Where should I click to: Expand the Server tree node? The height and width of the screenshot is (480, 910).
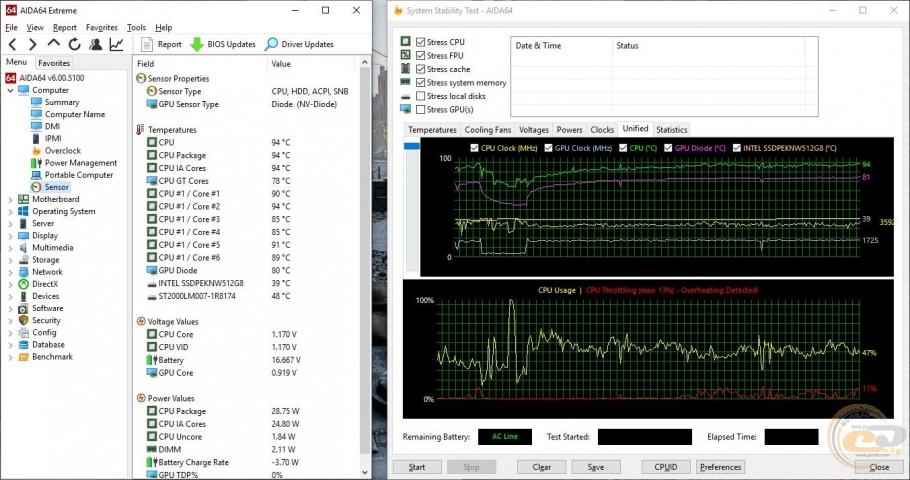point(10,223)
